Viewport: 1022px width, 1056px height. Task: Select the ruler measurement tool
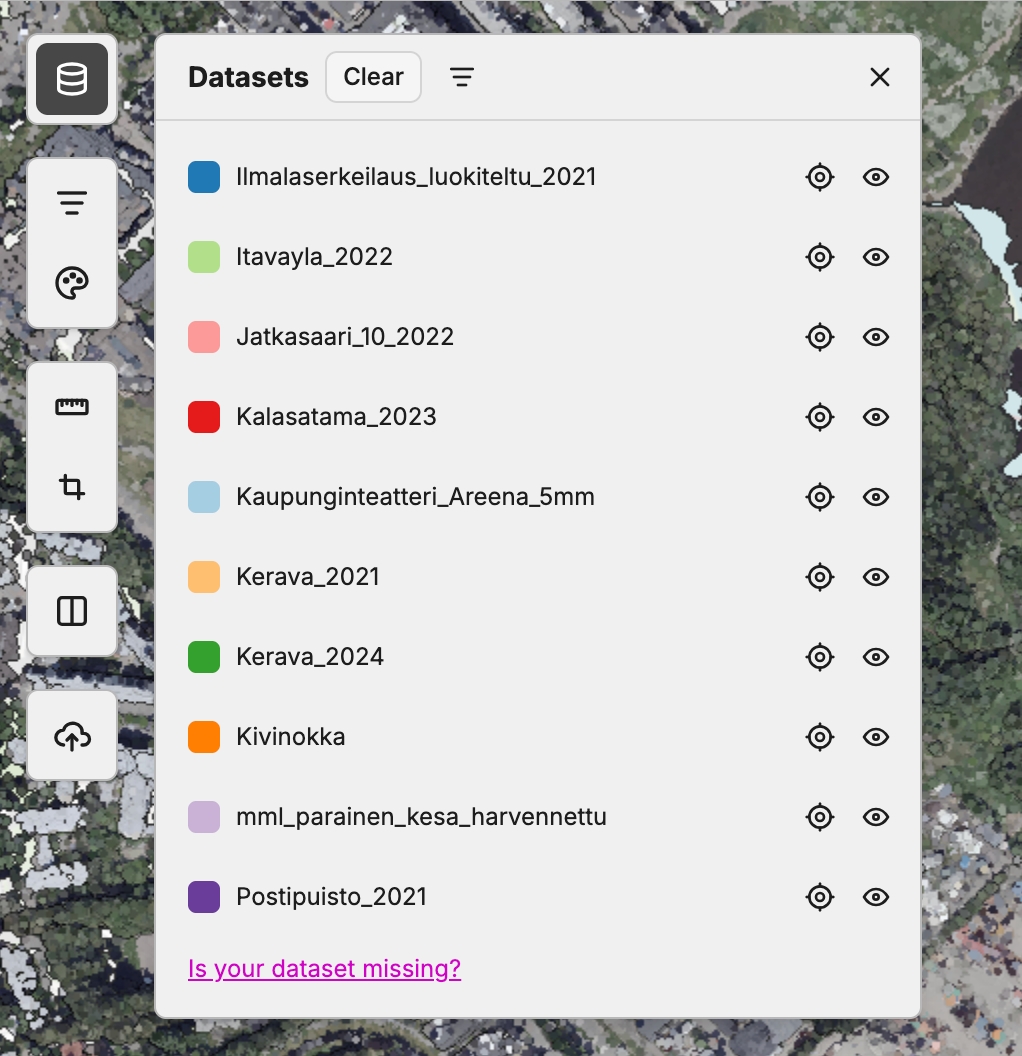[x=72, y=407]
